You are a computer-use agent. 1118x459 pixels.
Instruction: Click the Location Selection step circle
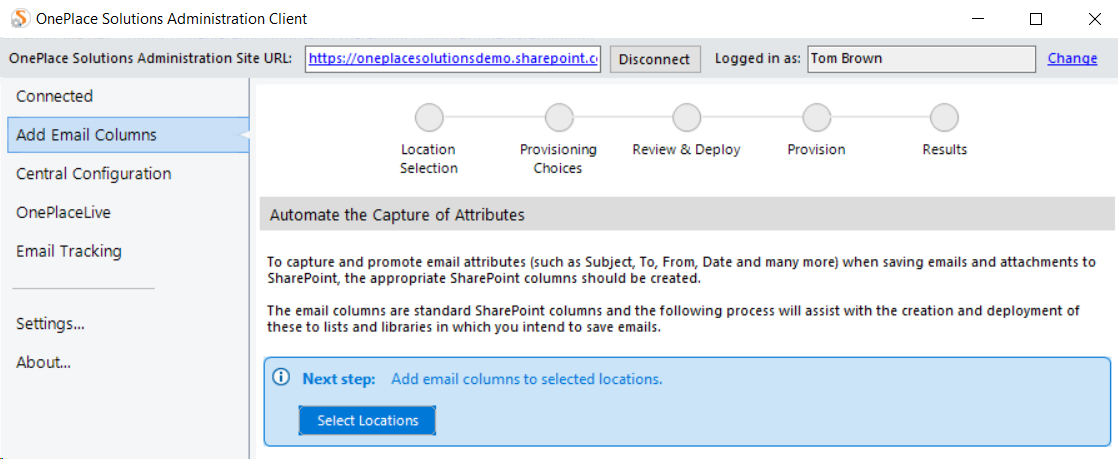click(429, 118)
